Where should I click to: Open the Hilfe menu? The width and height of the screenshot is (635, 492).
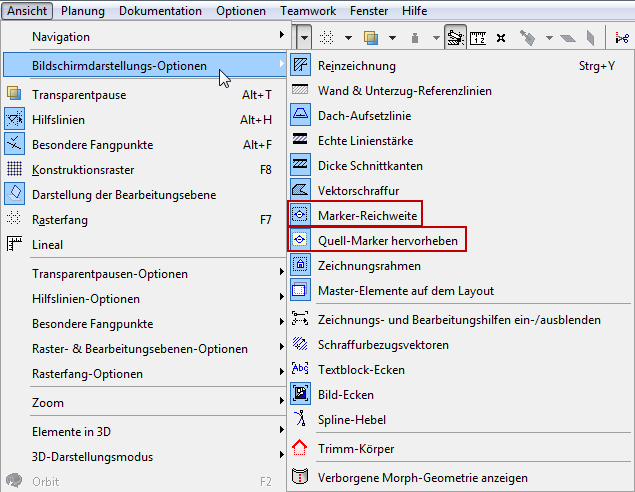click(x=414, y=11)
